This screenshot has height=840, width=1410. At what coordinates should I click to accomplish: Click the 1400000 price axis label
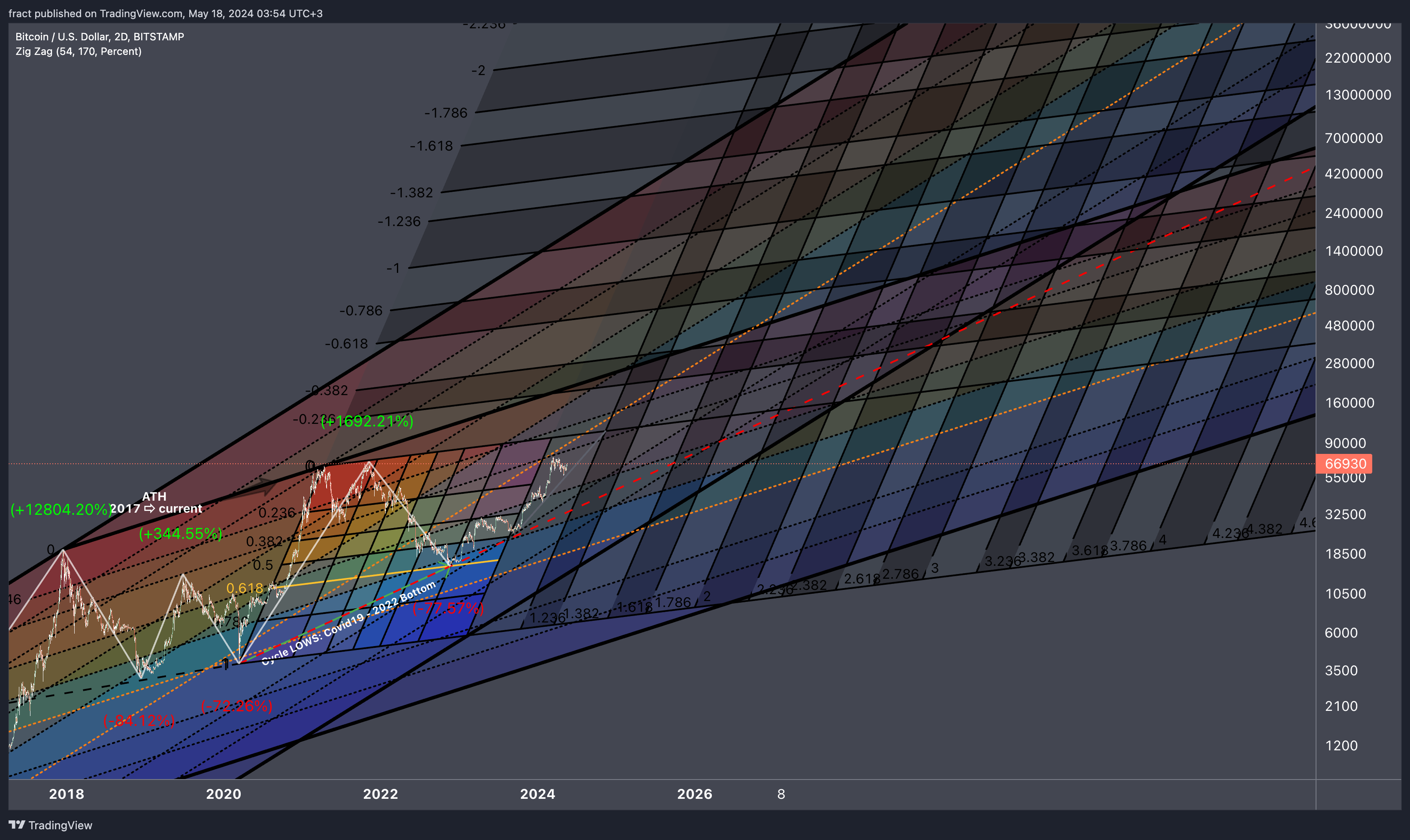pyautogui.click(x=1354, y=251)
